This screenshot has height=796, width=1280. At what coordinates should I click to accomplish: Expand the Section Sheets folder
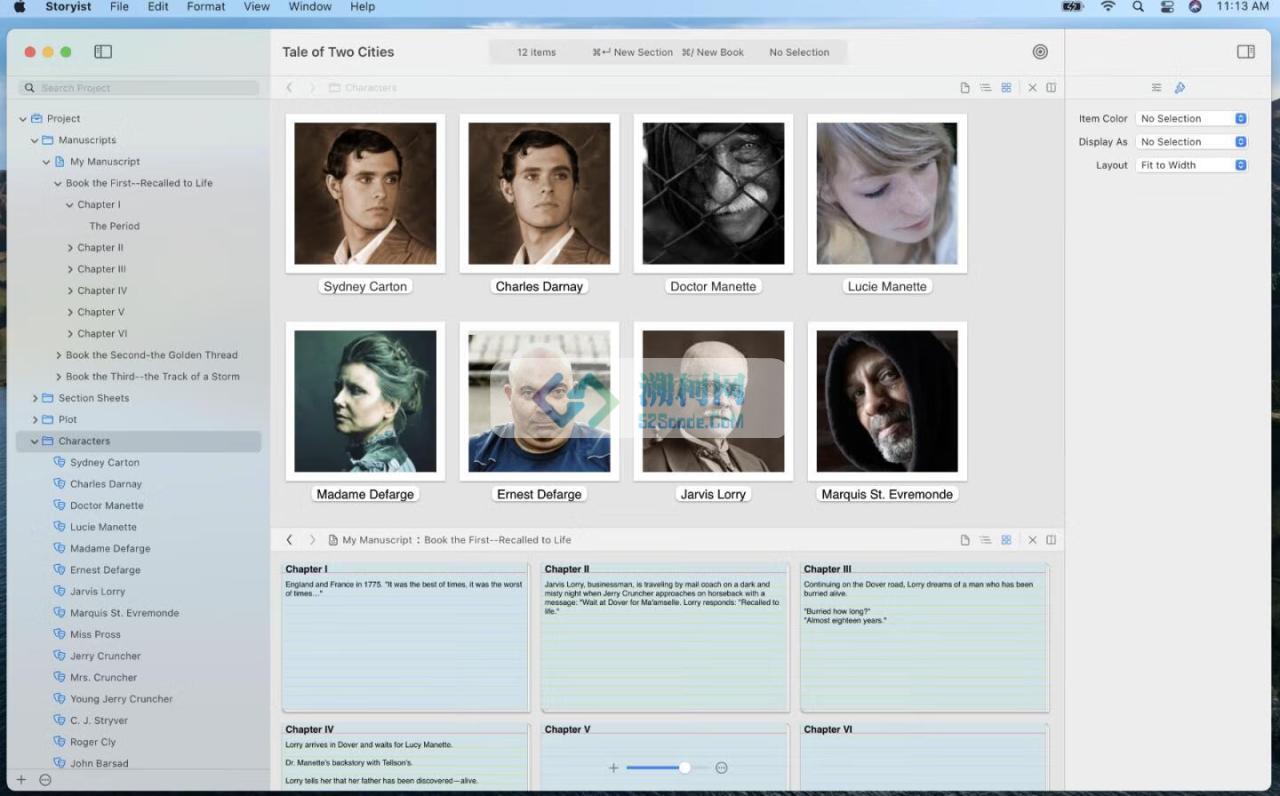[x=35, y=398]
